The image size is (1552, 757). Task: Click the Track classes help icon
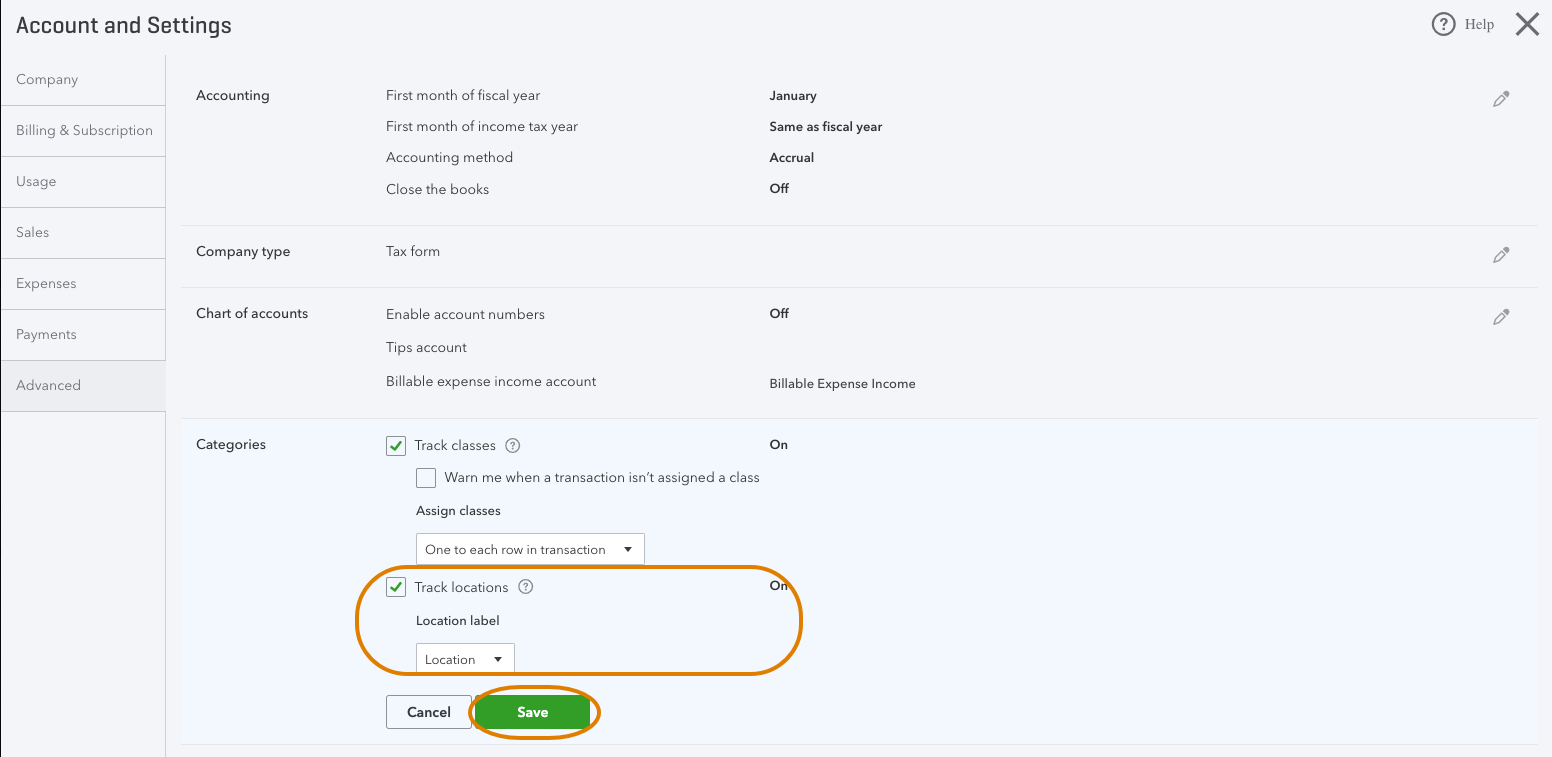click(513, 445)
